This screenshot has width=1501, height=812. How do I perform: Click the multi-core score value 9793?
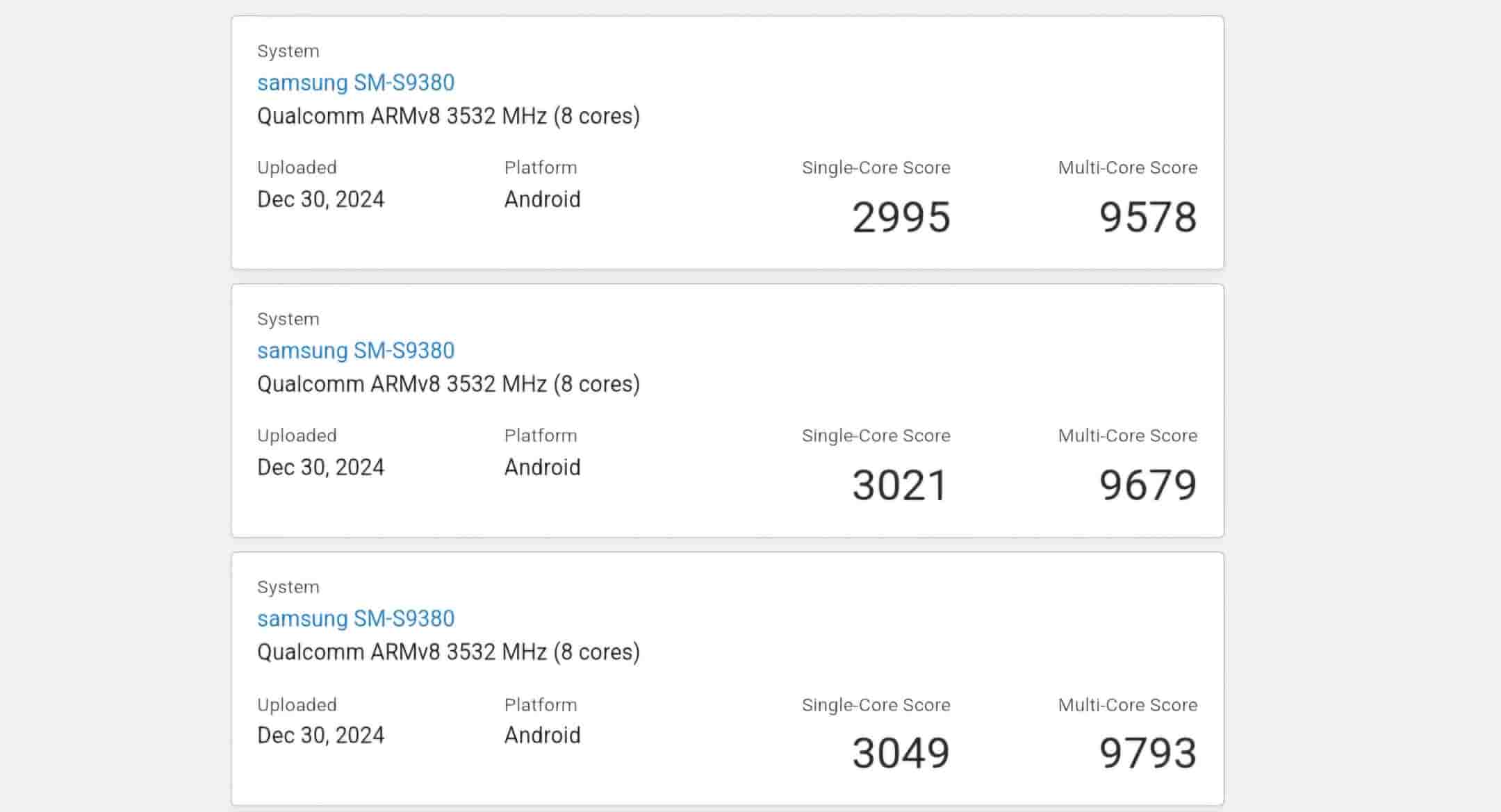pyautogui.click(x=1147, y=754)
